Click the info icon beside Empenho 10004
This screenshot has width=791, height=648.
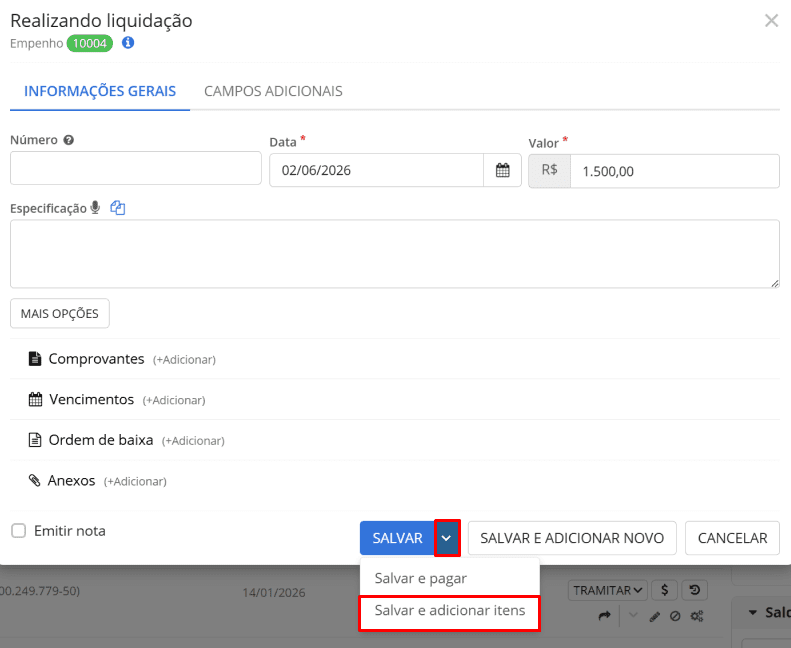click(x=128, y=43)
